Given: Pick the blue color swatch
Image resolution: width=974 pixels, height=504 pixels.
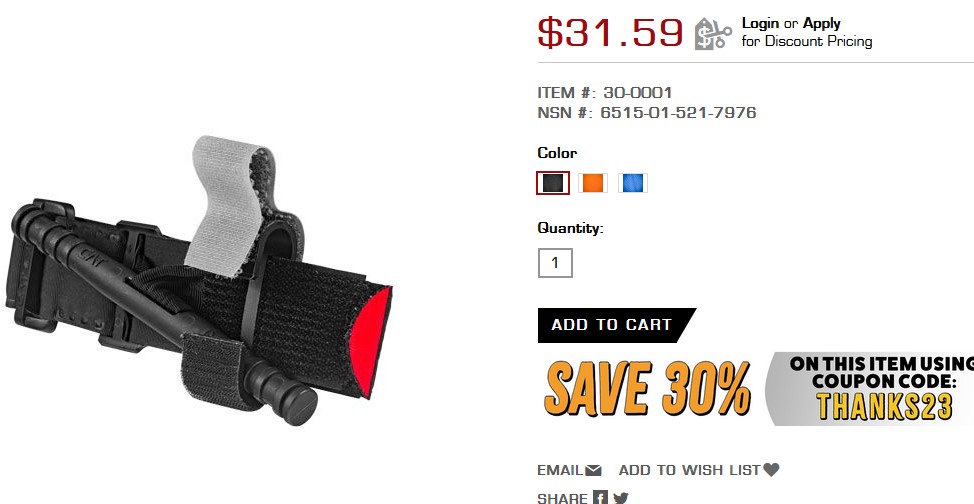Looking at the screenshot, I should 632,183.
